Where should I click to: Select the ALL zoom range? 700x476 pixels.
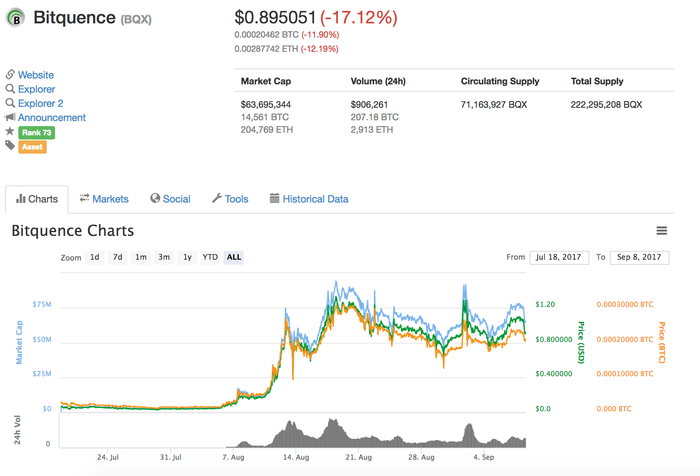[x=233, y=257]
